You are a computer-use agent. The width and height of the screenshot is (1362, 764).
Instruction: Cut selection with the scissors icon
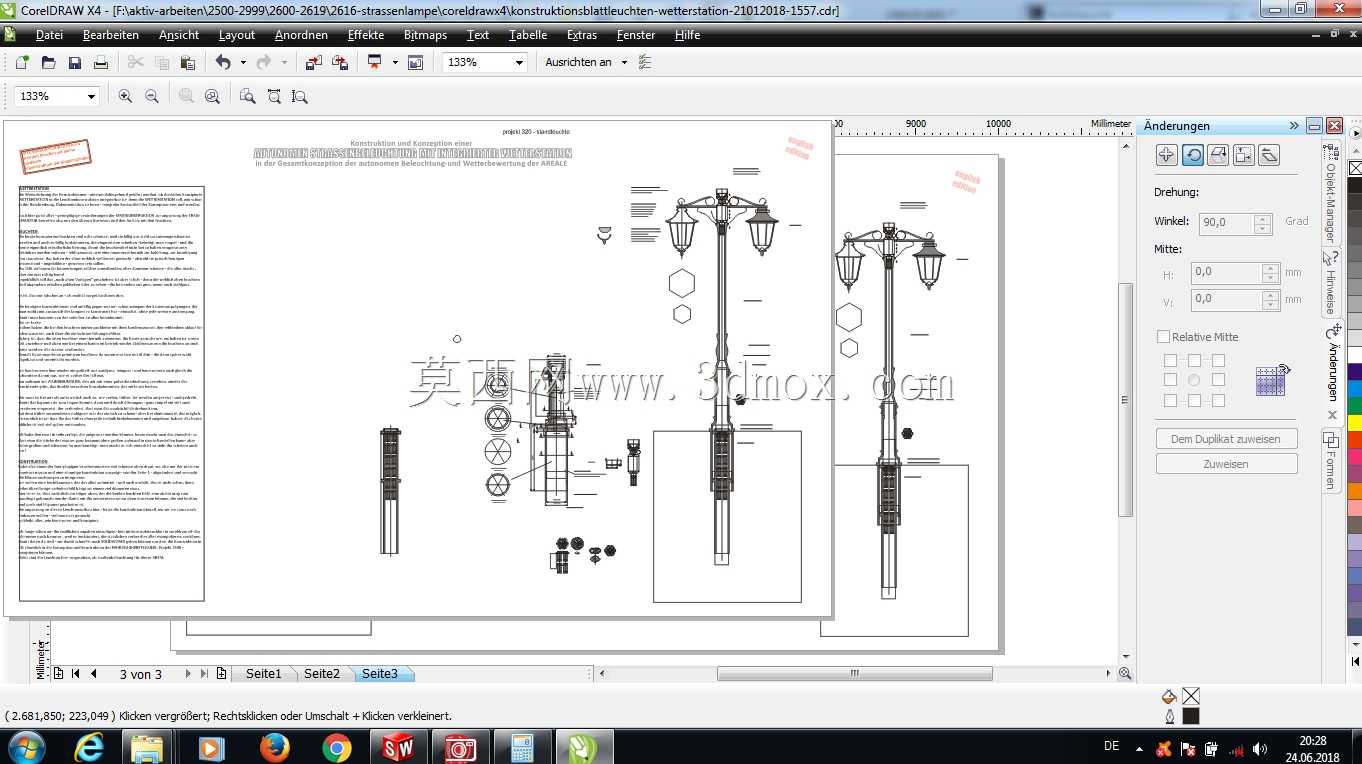point(136,62)
